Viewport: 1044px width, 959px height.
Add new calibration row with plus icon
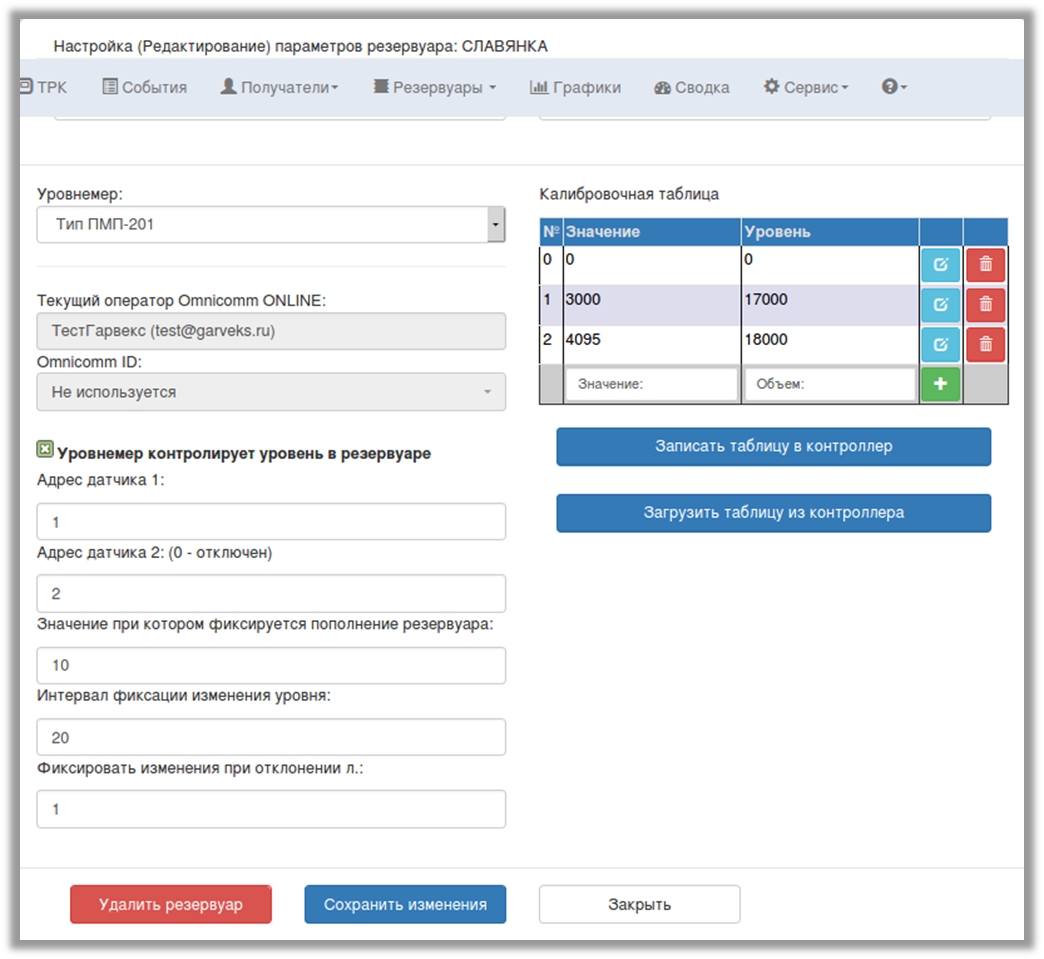[x=940, y=384]
